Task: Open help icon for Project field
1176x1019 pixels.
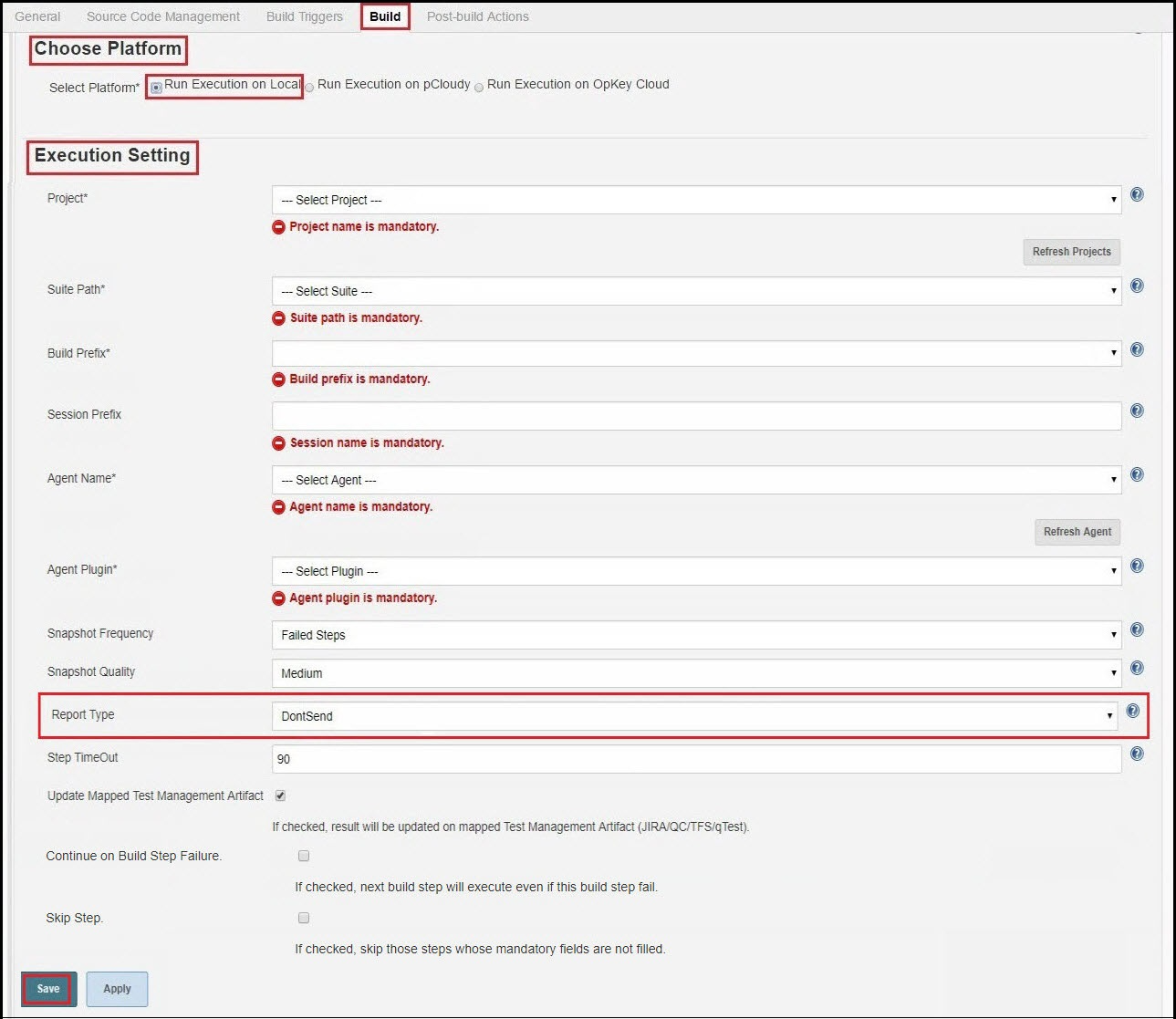Action: (1137, 194)
